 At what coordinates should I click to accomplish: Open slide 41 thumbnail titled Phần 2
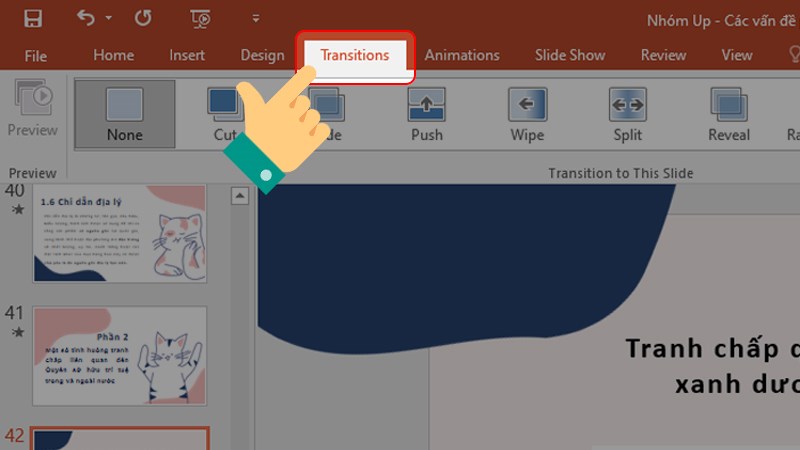click(x=119, y=356)
